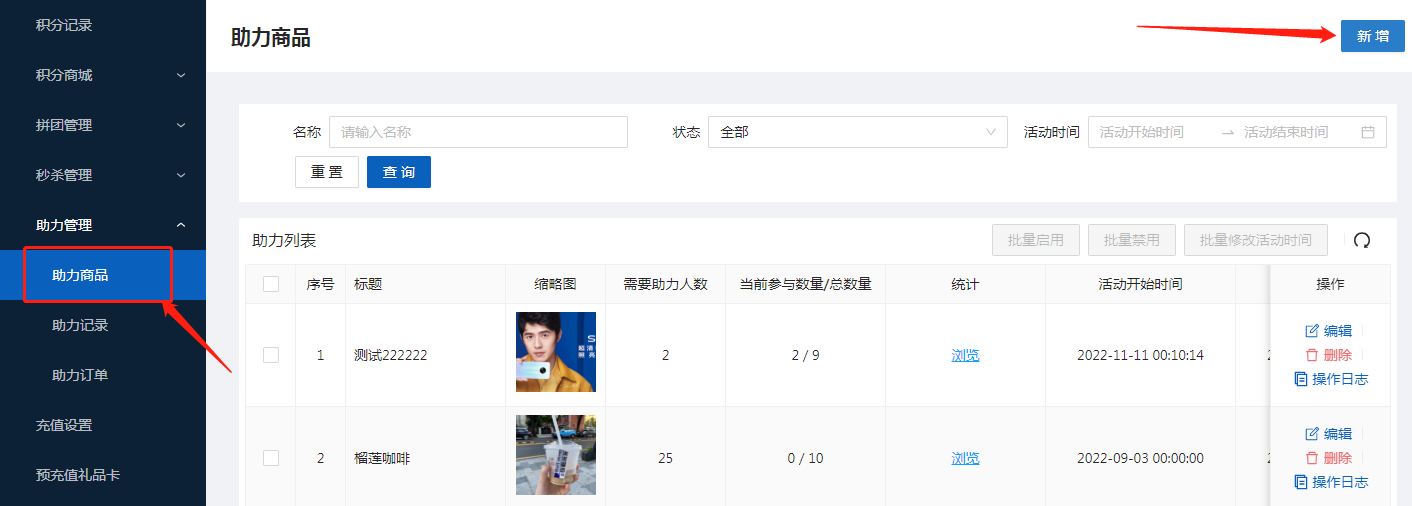Image resolution: width=1412 pixels, height=506 pixels.
Task: Click the 新增 button
Action: (1372, 36)
